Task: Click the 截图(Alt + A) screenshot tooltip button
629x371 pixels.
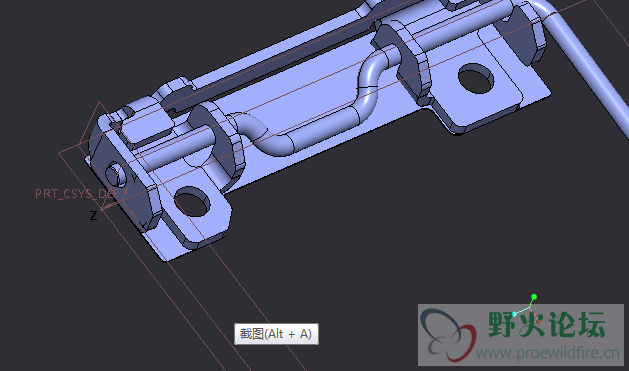Action: (276, 334)
